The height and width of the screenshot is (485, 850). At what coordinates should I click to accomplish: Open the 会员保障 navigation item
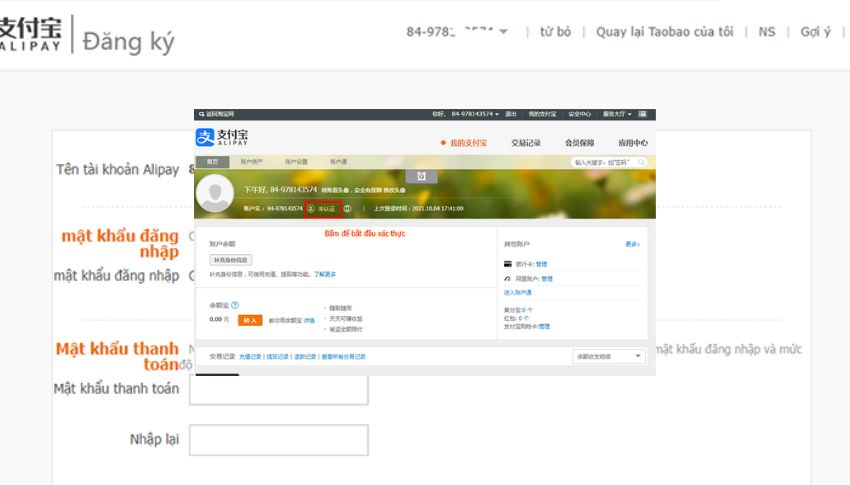pos(579,143)
